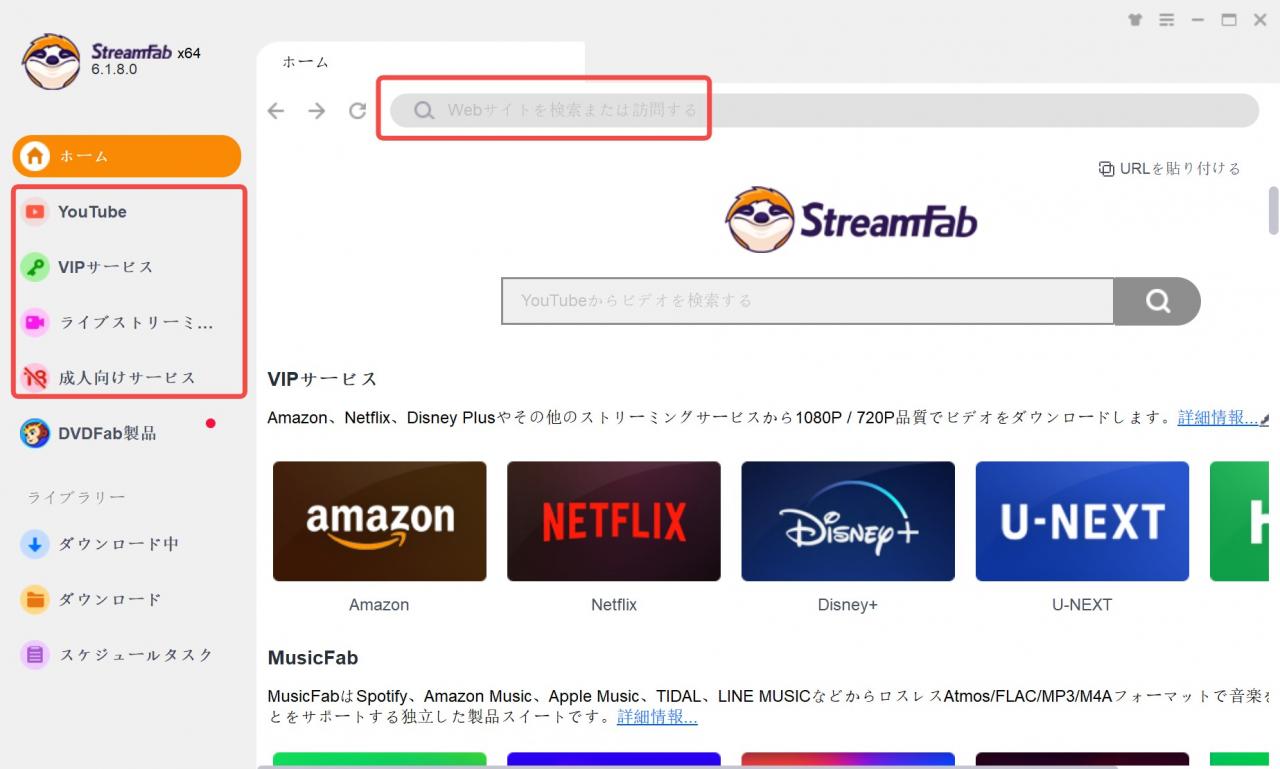
Task: Open 詳細情報 link under MusicFab
Action: pyautogui.click(x=657, y=717)
